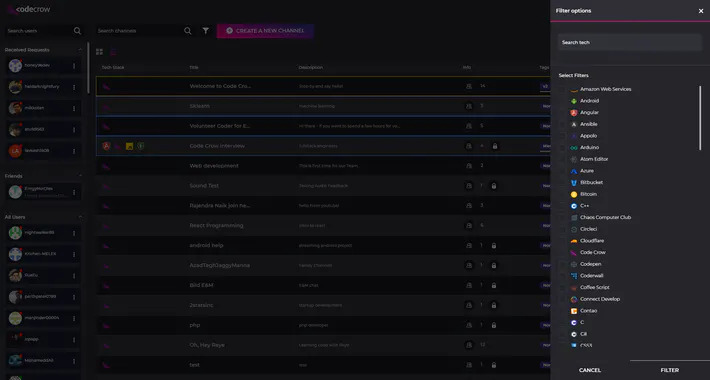710x380 pixels.
Task: Check the Angular filter checkbox
Action: (x=562, y=113)
